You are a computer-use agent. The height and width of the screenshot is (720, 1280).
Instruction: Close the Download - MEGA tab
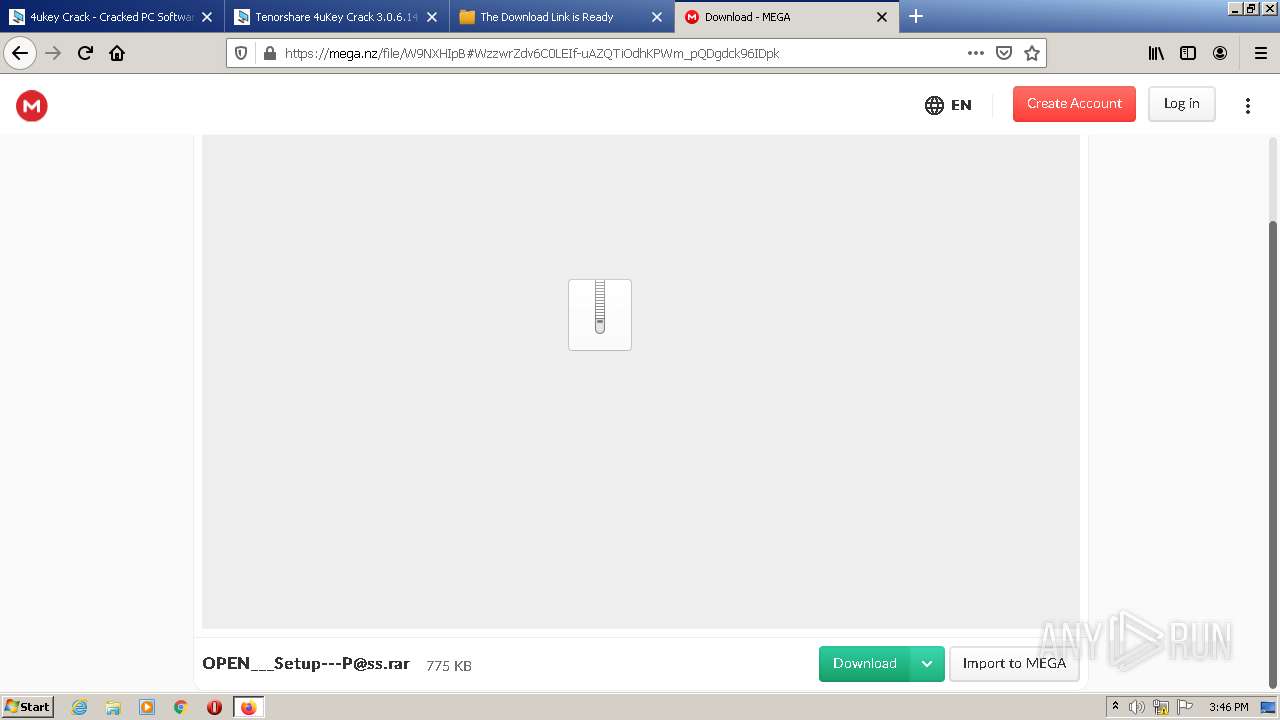point(882,17)
